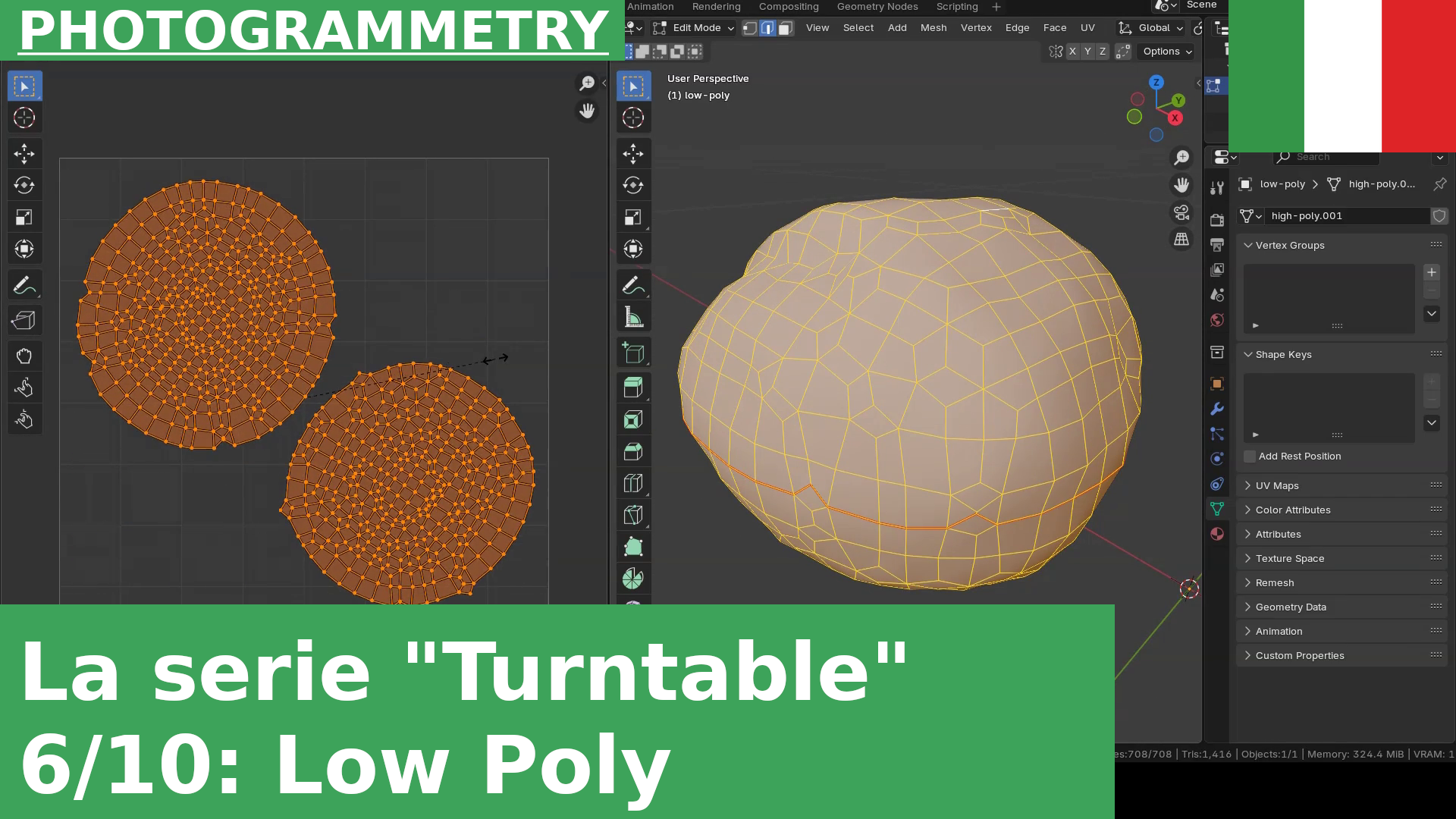Enable the Add Rest Position checkbox
Screen dimensions: 1456x819
pyautogui.click(x=1250, y=457)
